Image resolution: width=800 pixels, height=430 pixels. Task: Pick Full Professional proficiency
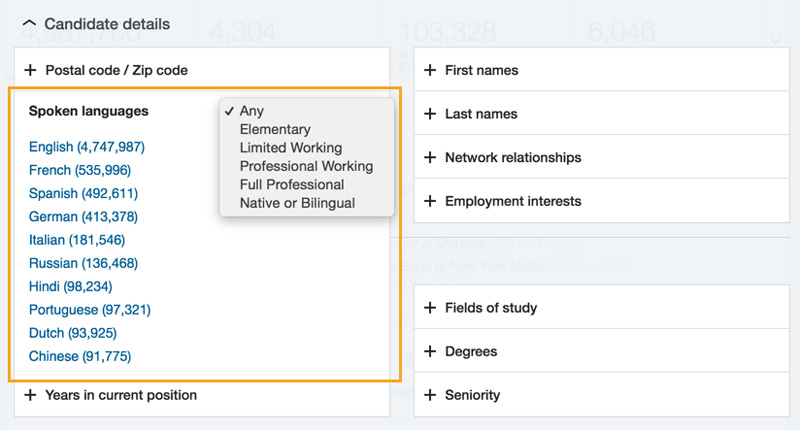(x=292, y=185)
